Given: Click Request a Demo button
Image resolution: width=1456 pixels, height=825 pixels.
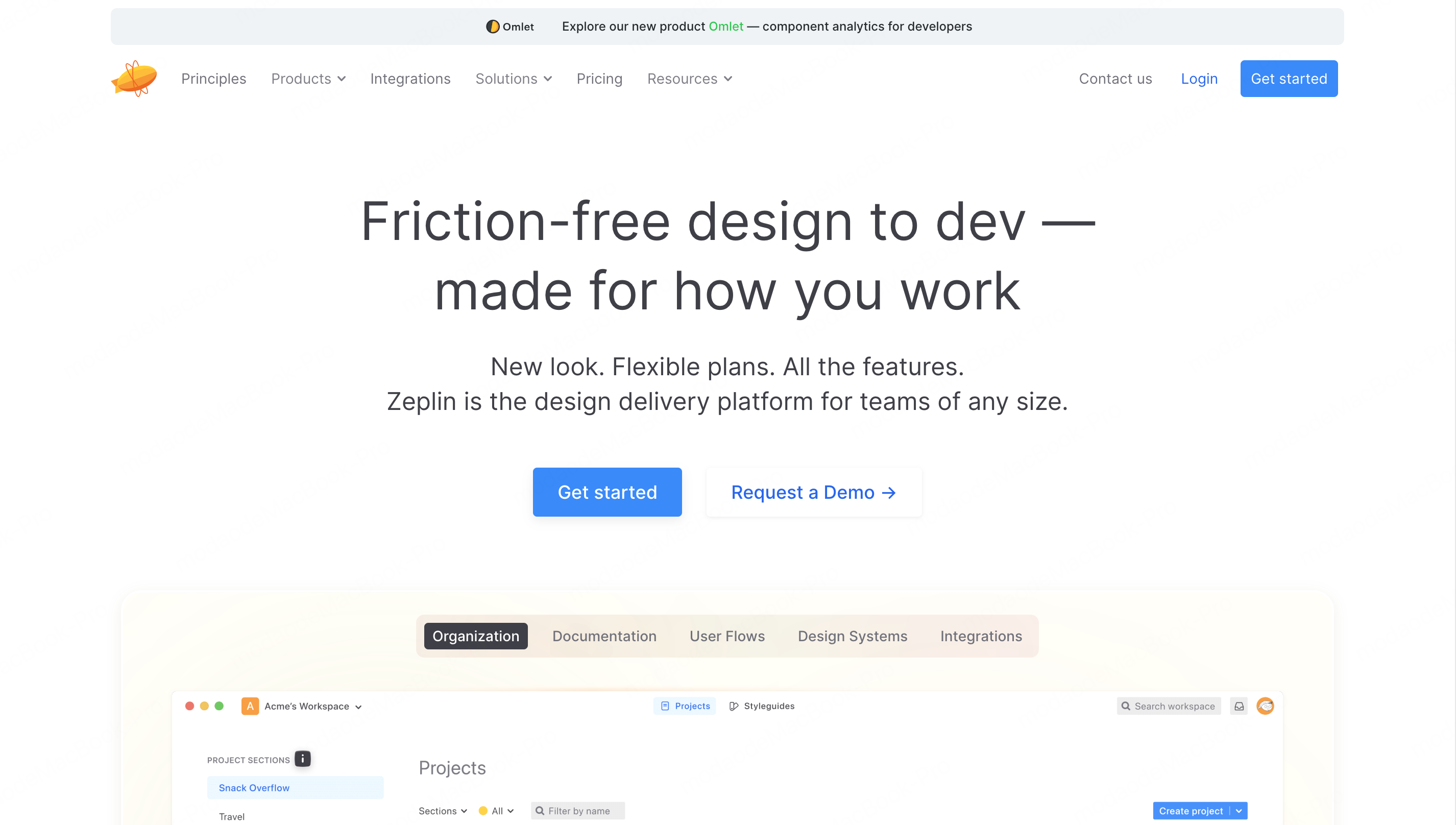Looking at the screenshot, I should coord(814,492).
